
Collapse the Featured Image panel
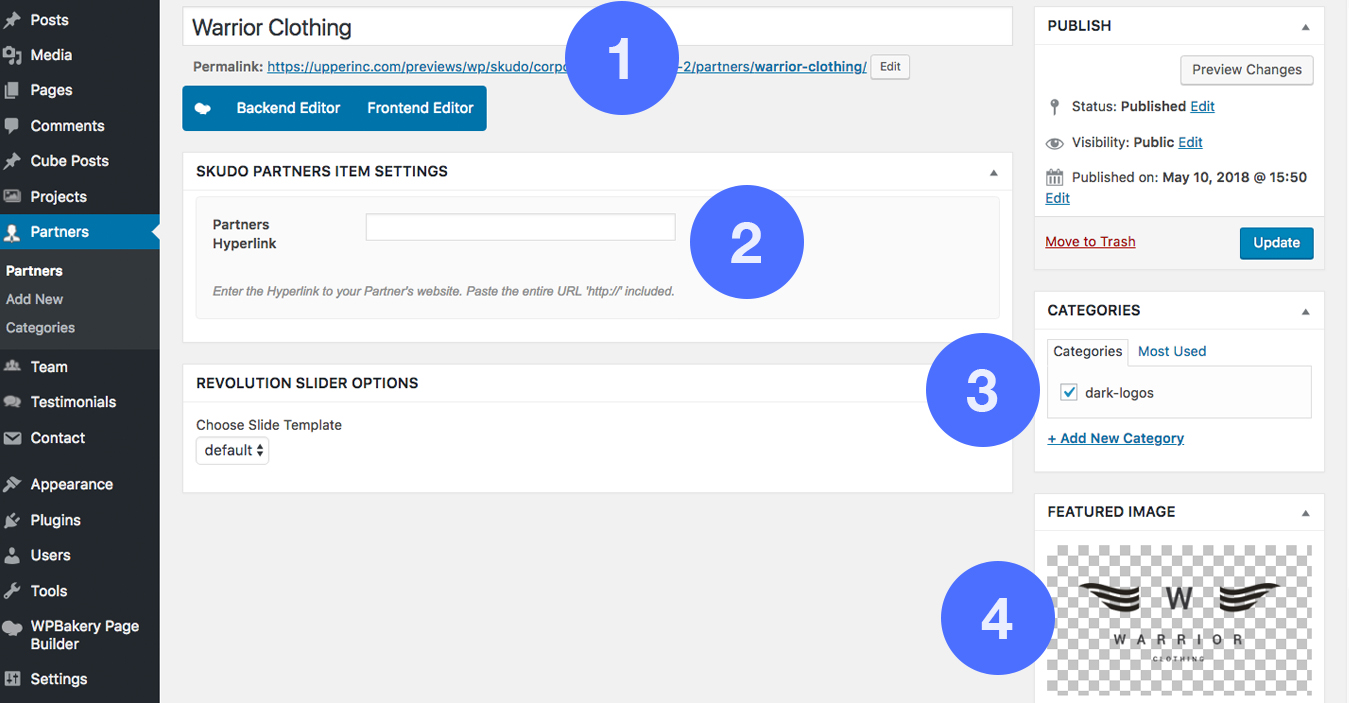[x=1305, y=513]
